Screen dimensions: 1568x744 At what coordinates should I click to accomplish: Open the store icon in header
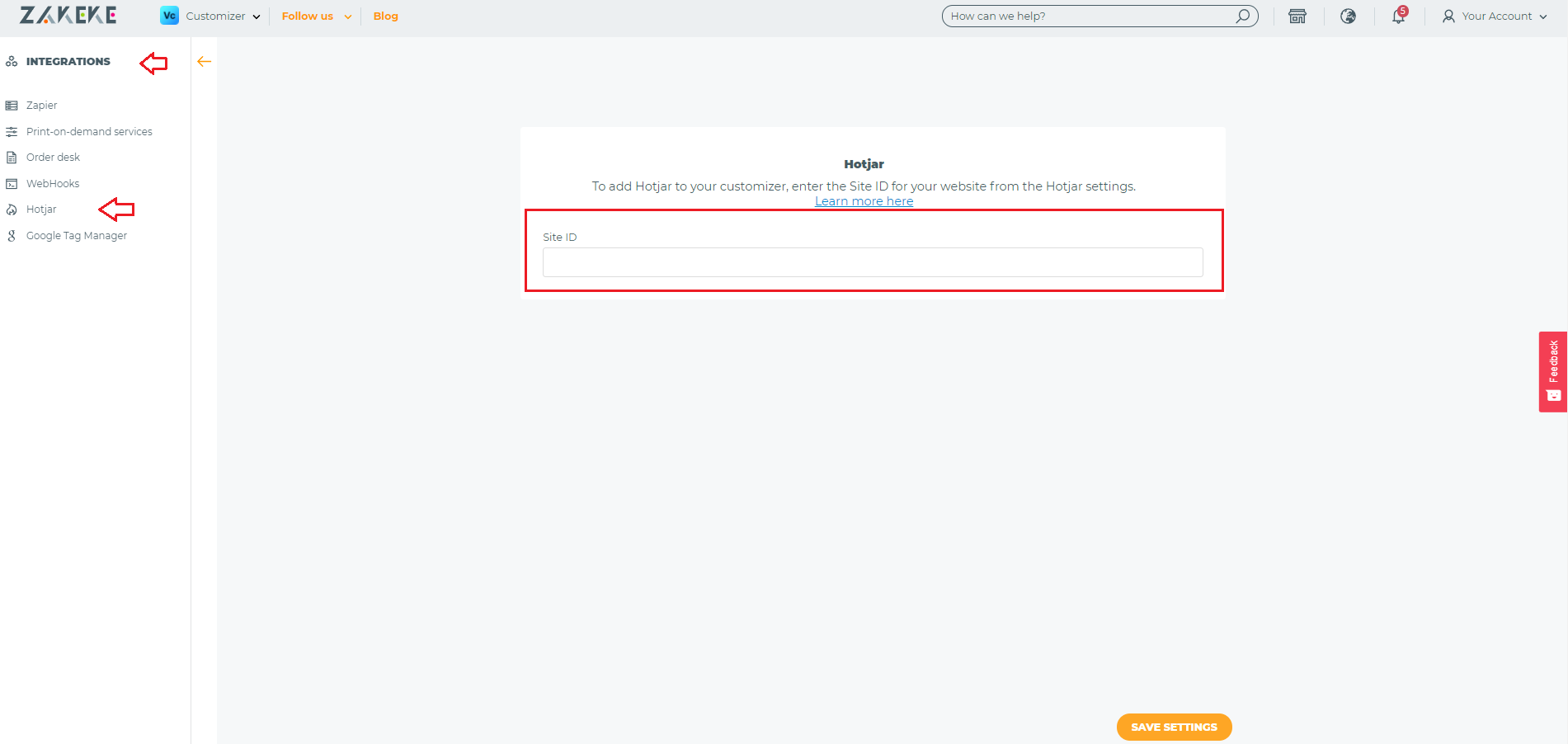(x=1297, y=16)
